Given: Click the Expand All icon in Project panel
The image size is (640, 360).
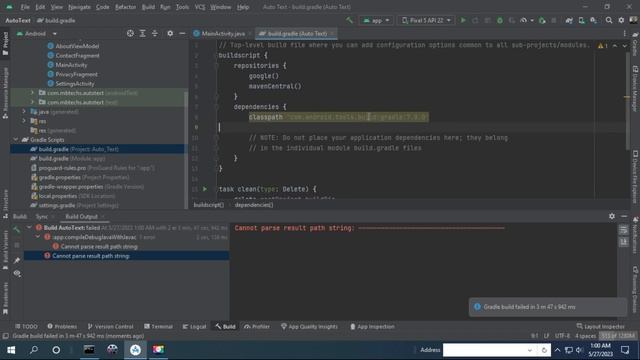Looking at the screenshot, I should 142,33.
